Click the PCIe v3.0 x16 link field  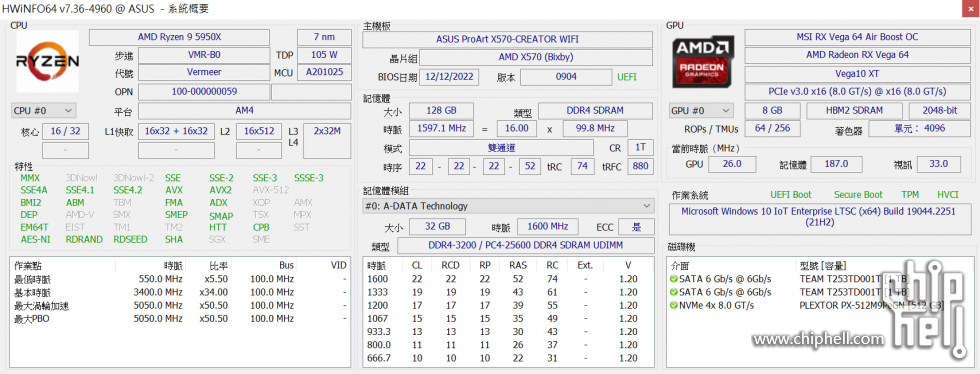click(x=857, y=92)
